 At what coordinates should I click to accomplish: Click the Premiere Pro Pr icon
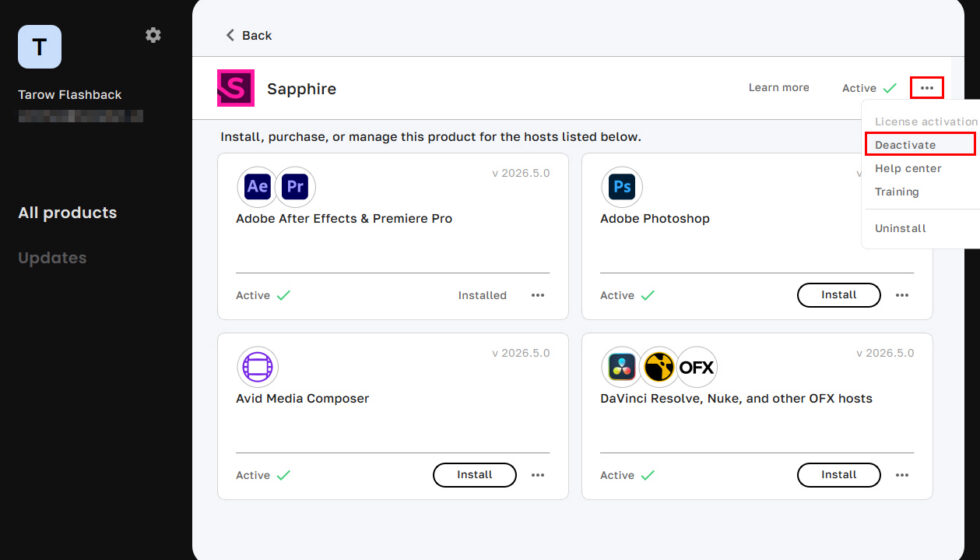(295, 186)
